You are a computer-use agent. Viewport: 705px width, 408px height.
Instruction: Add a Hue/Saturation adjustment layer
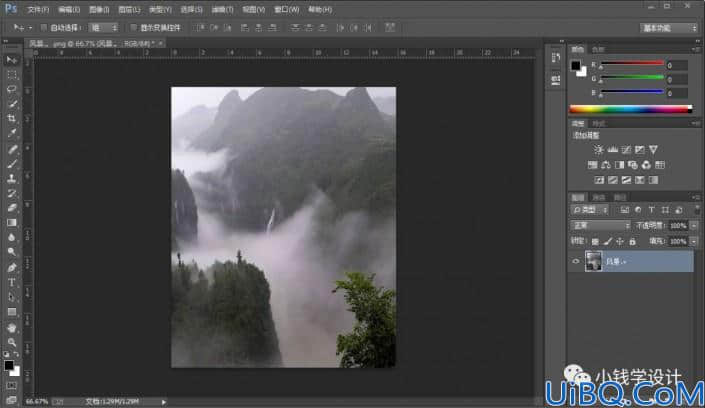tap(593, 165)
